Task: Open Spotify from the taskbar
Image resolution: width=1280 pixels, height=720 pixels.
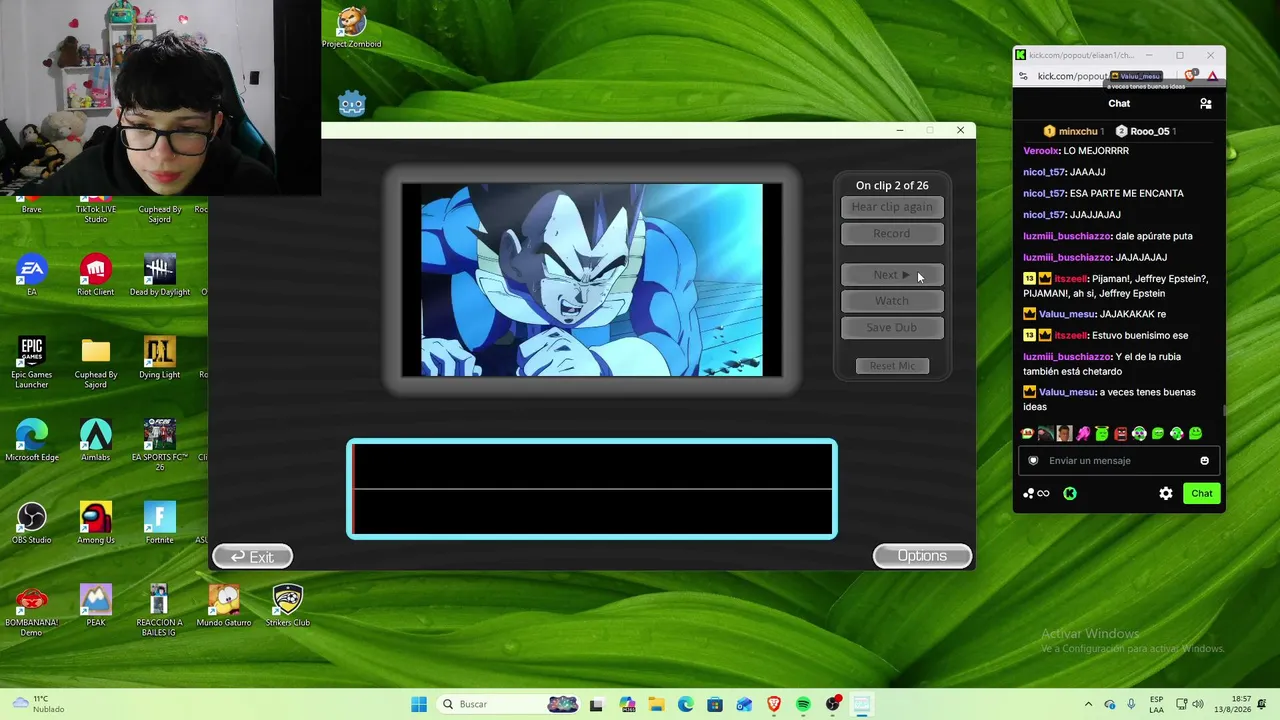Action: [x=803, y=704]
